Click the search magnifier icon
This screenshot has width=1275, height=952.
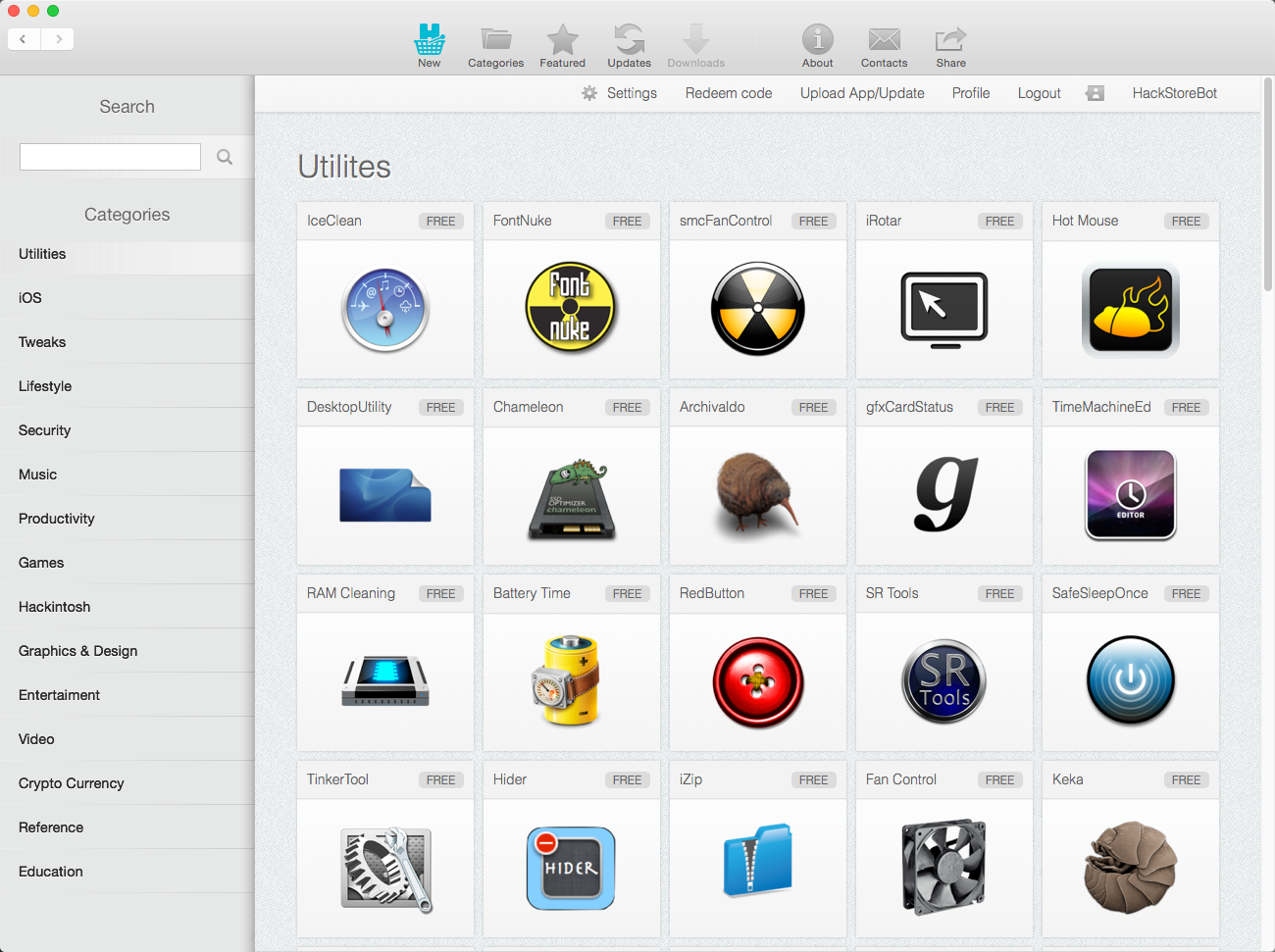[x=225, y=157]
